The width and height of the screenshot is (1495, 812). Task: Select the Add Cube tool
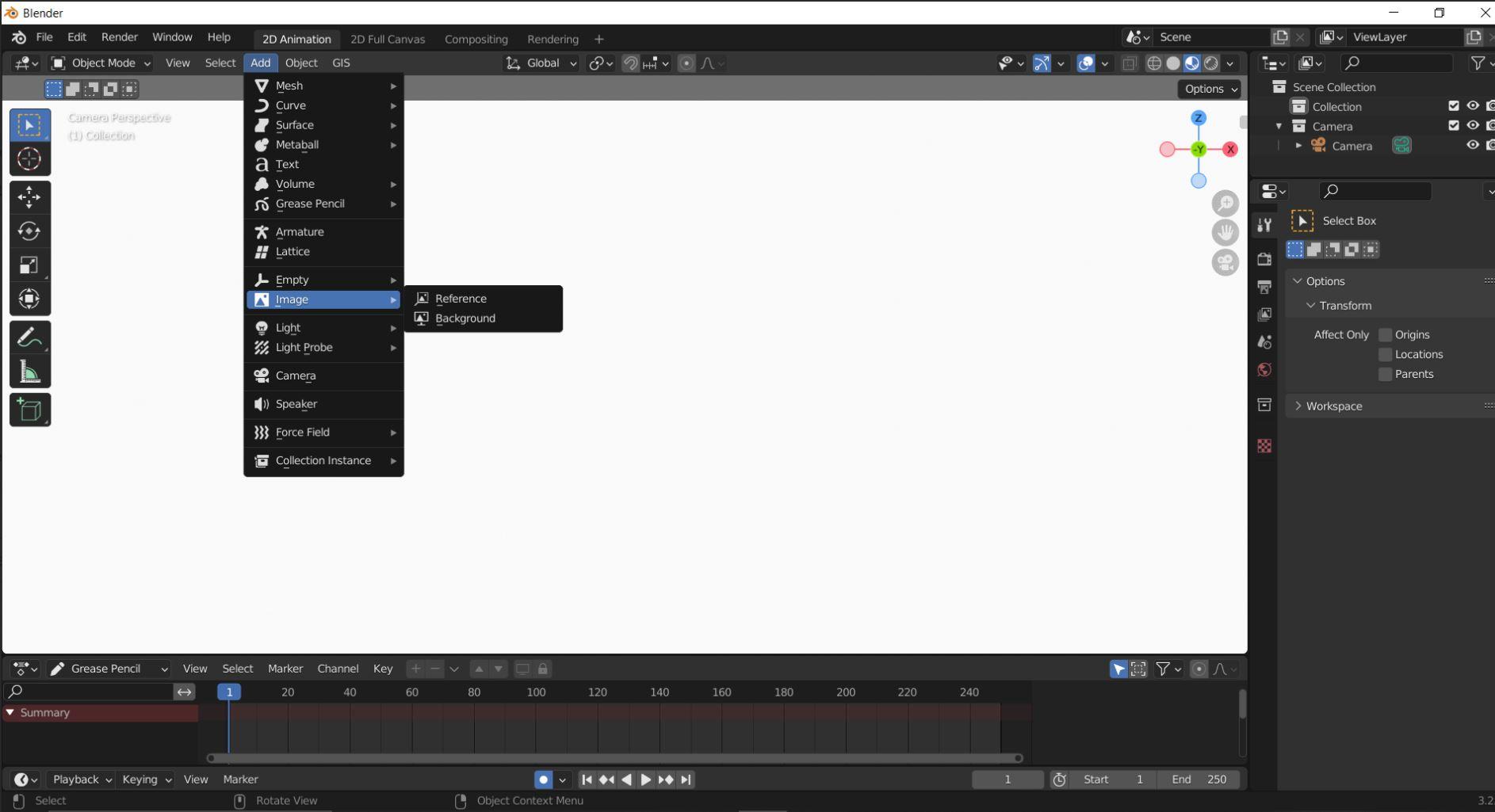[29, 410]
